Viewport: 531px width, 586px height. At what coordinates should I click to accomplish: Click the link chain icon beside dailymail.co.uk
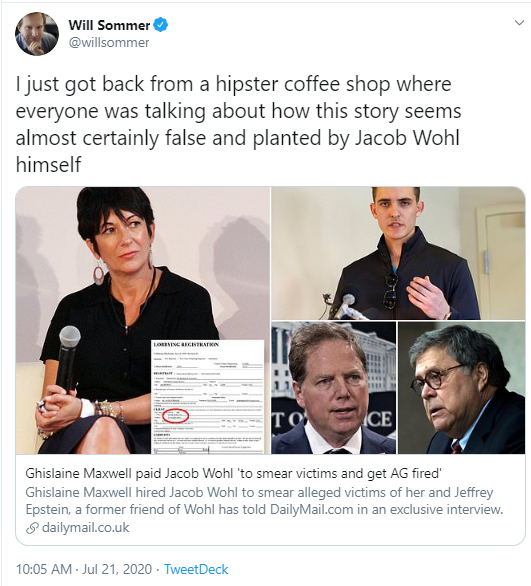(x=33, y=528)
